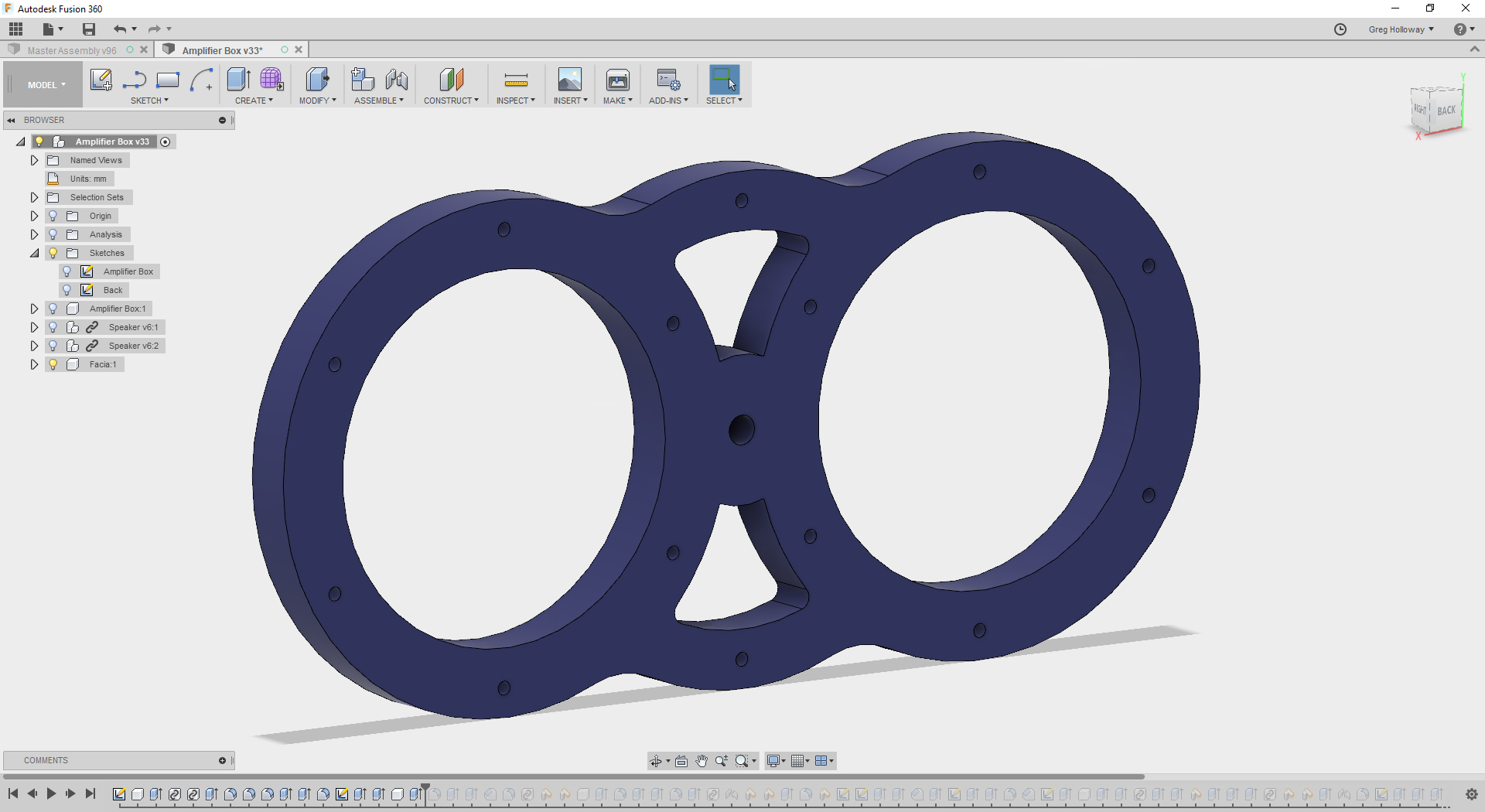Select the Extrude tool under CREATE
Viewport: 1485px width, 812px height.
pos(238,80)
